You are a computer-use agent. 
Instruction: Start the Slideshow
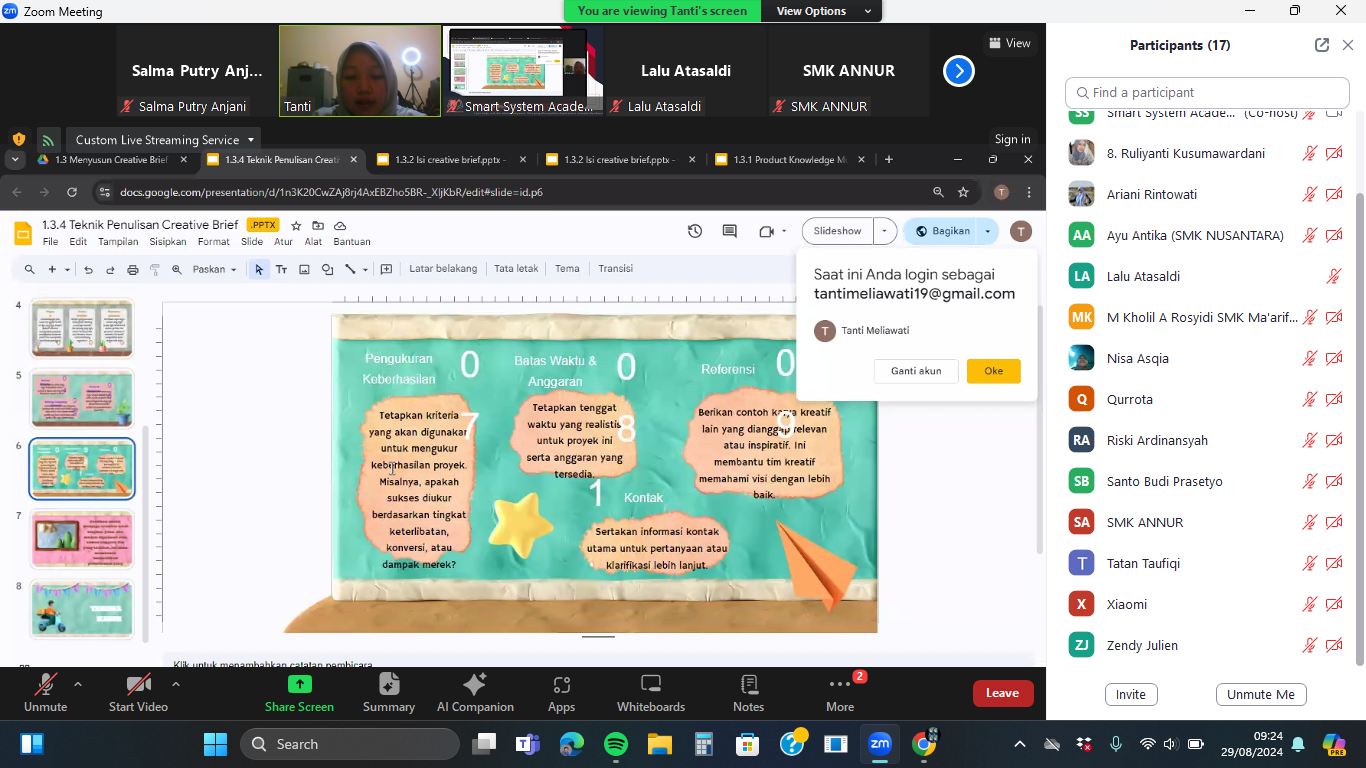pos(837,231)
